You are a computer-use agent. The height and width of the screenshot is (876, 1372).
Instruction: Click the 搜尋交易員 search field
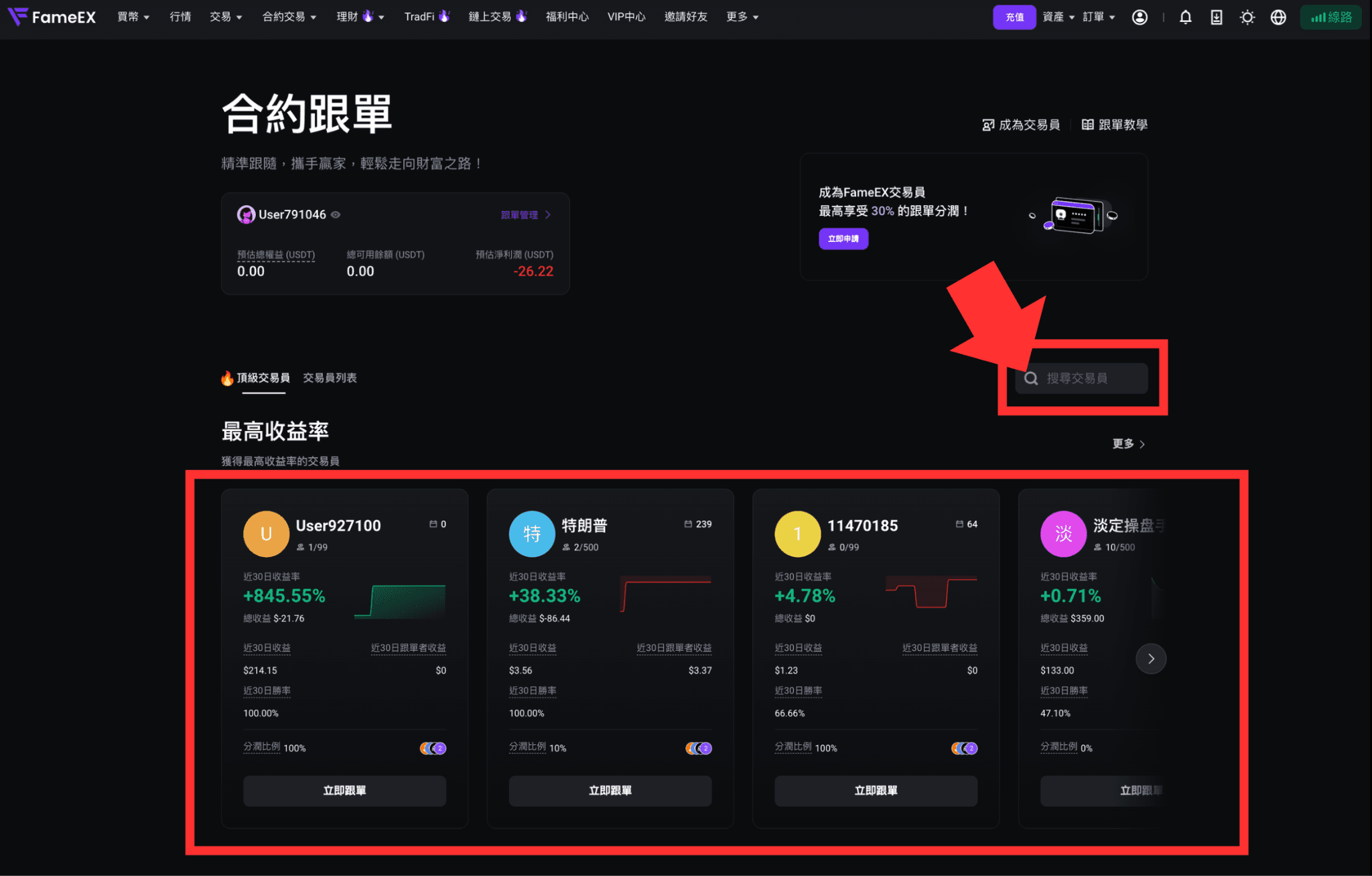tap(1081, 378)
